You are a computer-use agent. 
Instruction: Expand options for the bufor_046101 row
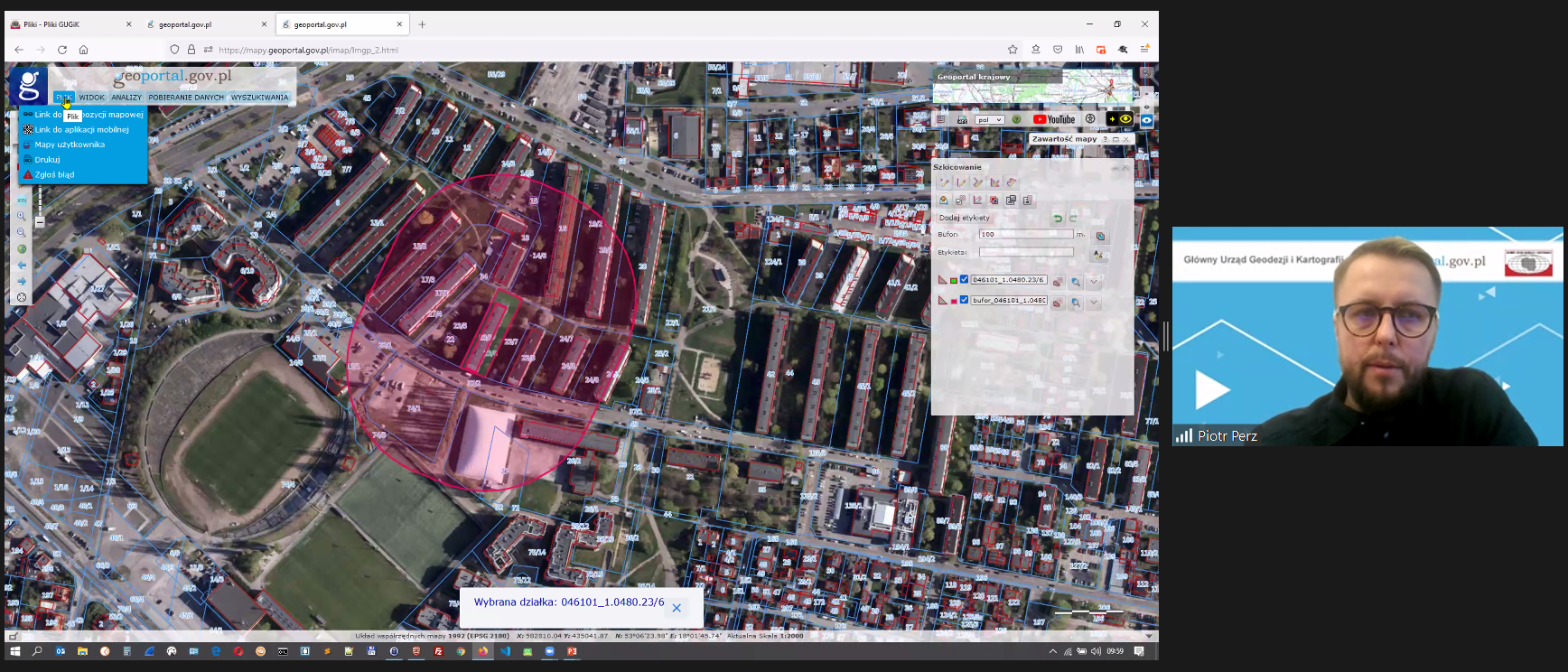tap(1094, 303)
